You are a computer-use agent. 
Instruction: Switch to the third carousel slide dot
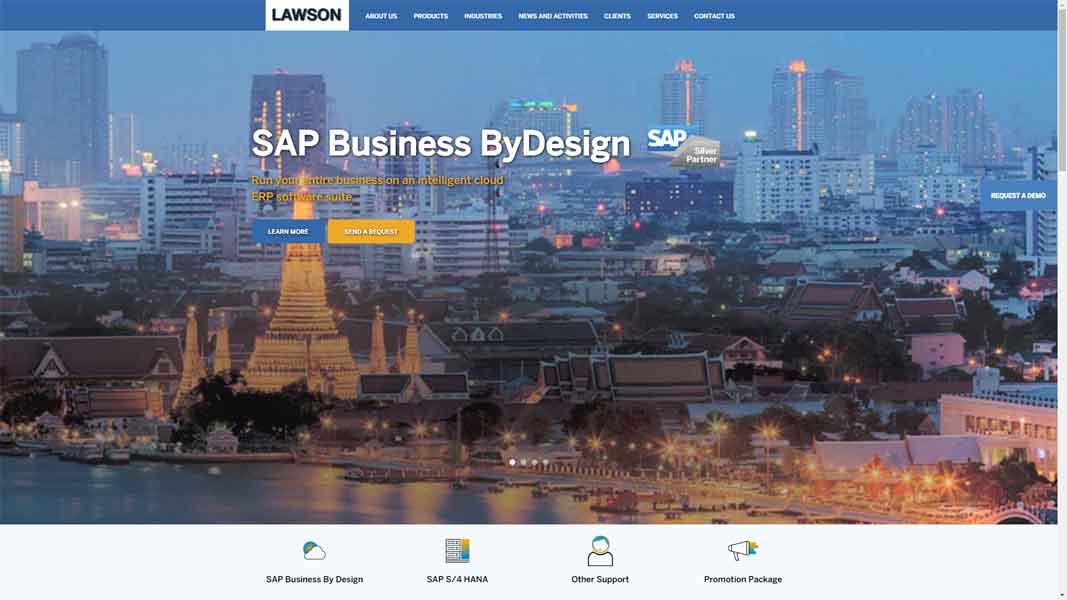tap(534, 462)
